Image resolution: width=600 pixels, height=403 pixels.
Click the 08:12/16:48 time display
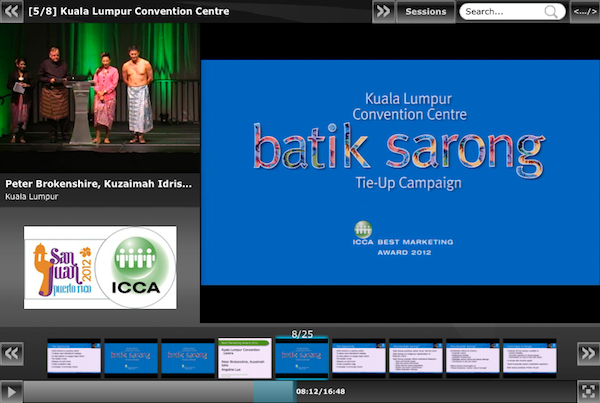[x=321, y=391]
